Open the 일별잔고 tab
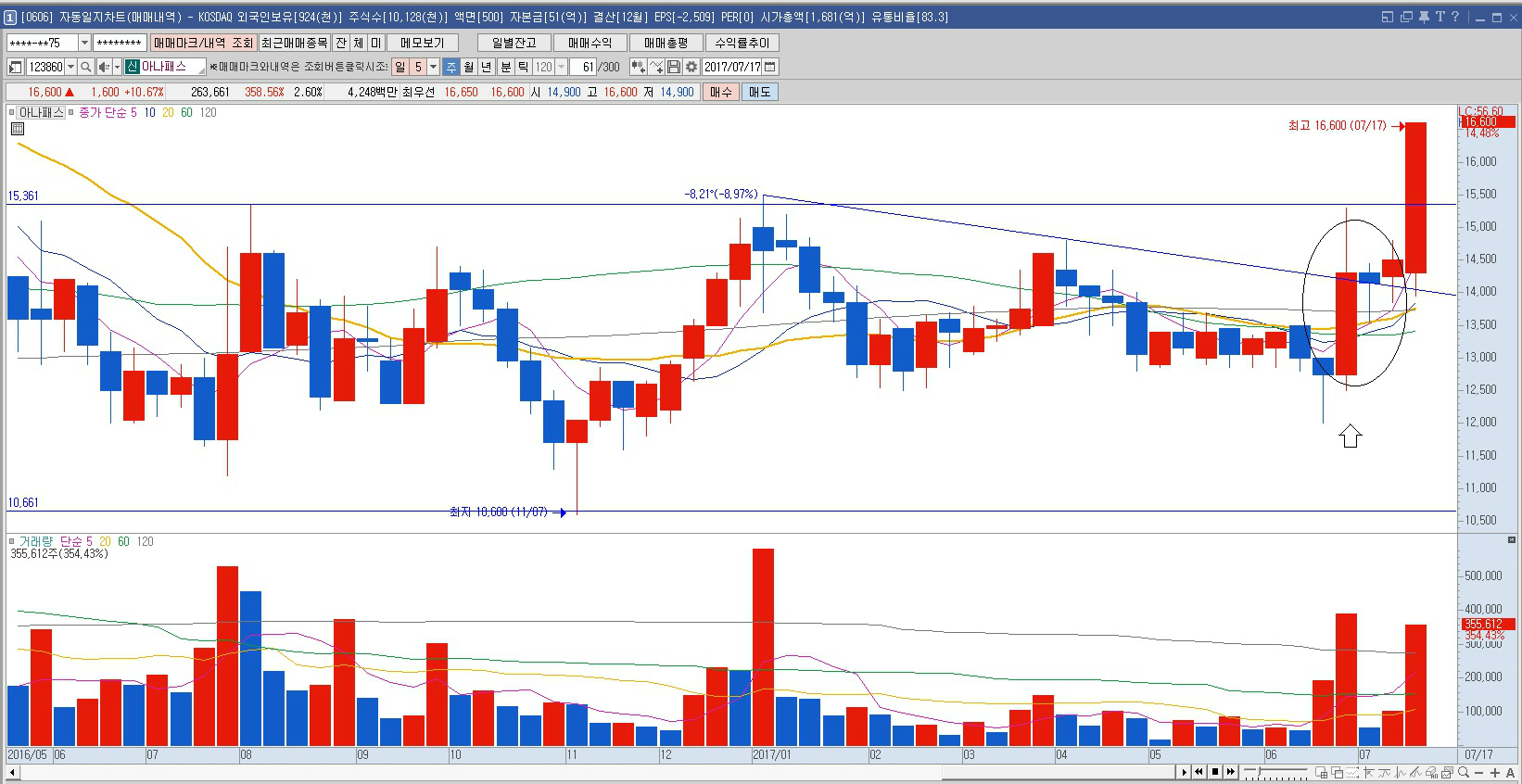Image resolution: width=1522 pixels, height=784 pixels. (514, 43)
